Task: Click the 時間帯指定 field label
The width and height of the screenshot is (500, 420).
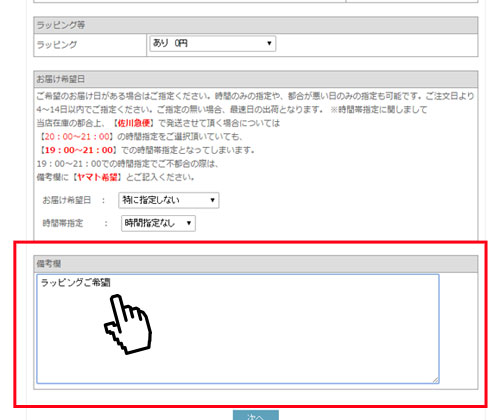Action: 63,223
